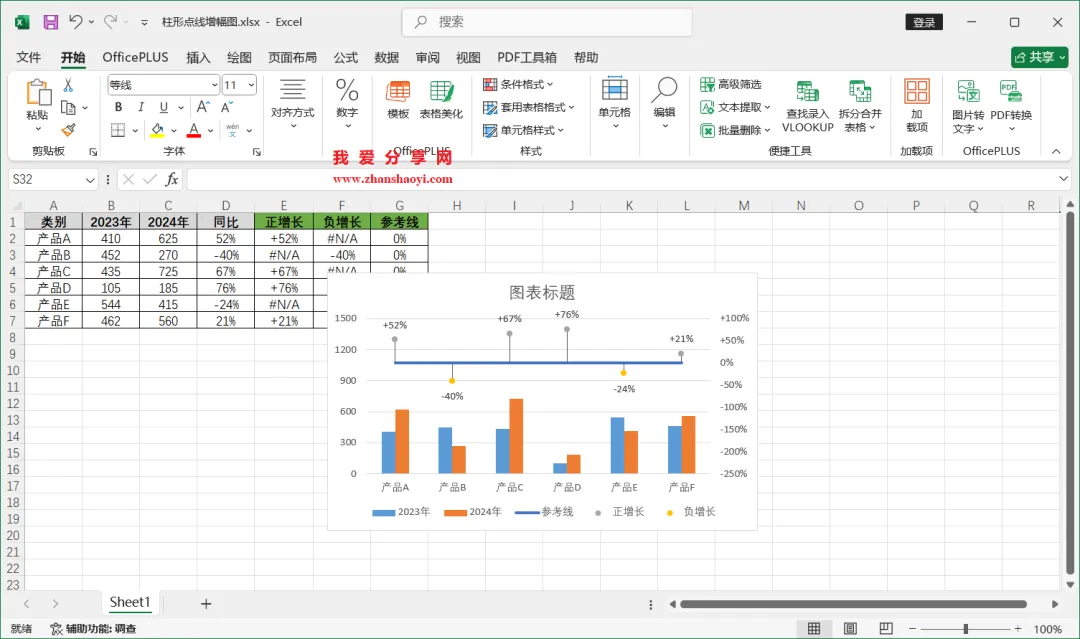This screenshot has height=639, width=1080.
Task: Switch to 插入 tab
Action: (x=198, y=57)
